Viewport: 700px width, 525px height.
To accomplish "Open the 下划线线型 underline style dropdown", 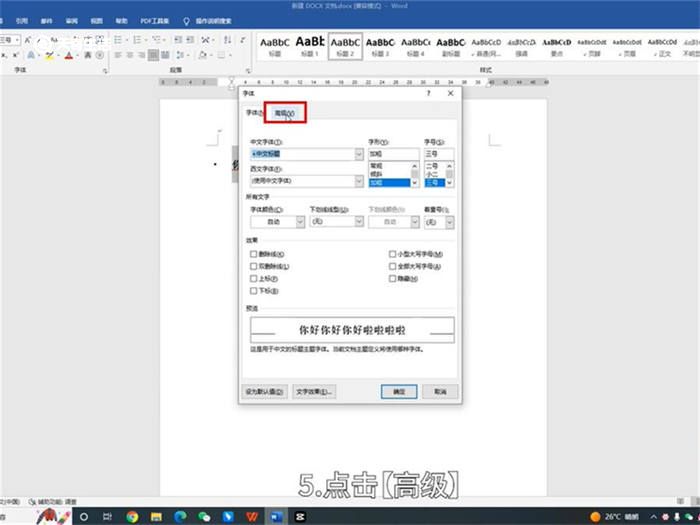I will tap(359, 221).
